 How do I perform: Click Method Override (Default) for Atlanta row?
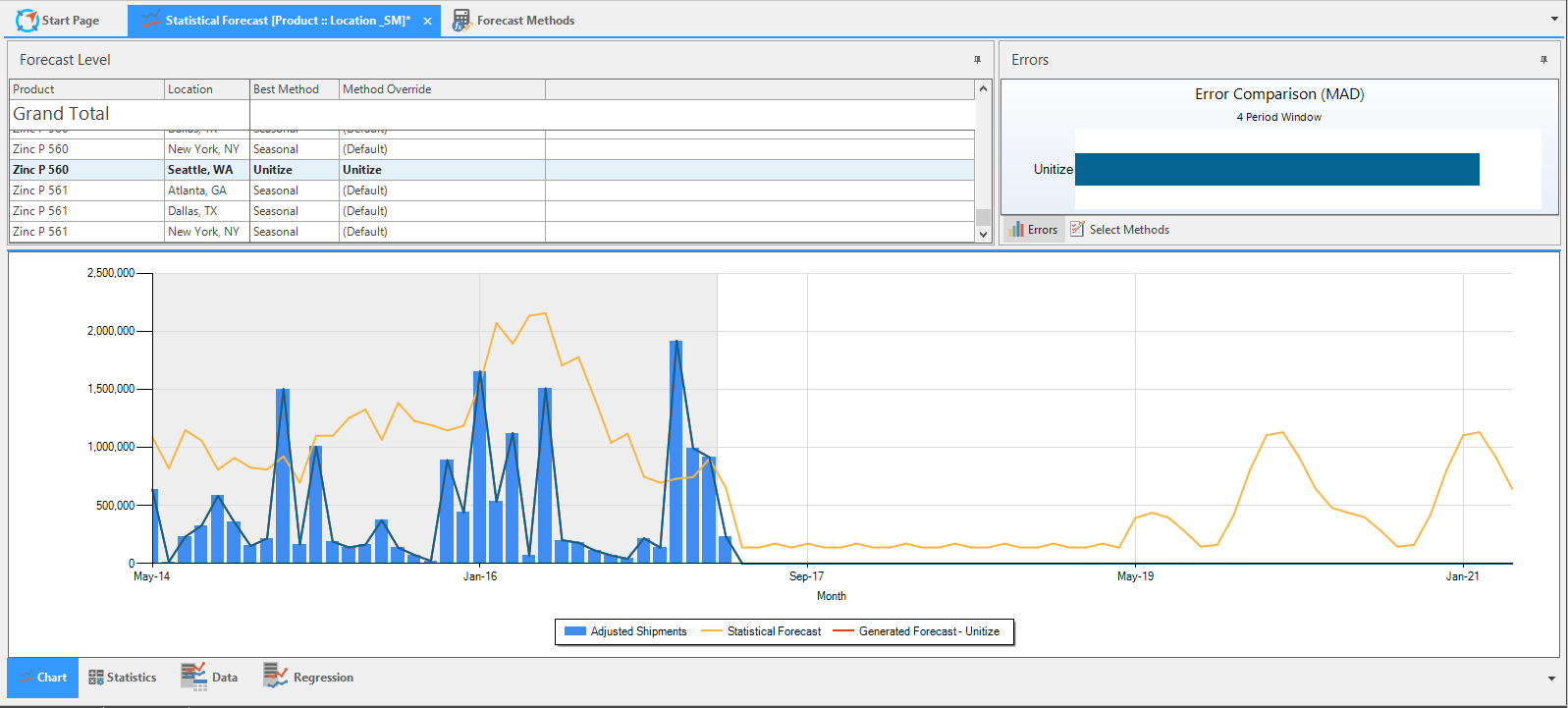pos(442,191)
